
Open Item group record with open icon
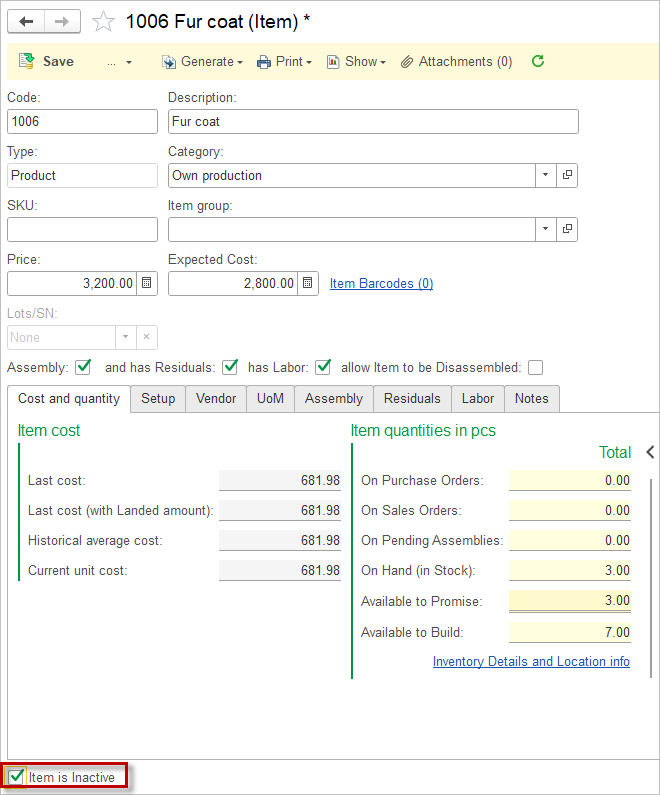[568, 229]
